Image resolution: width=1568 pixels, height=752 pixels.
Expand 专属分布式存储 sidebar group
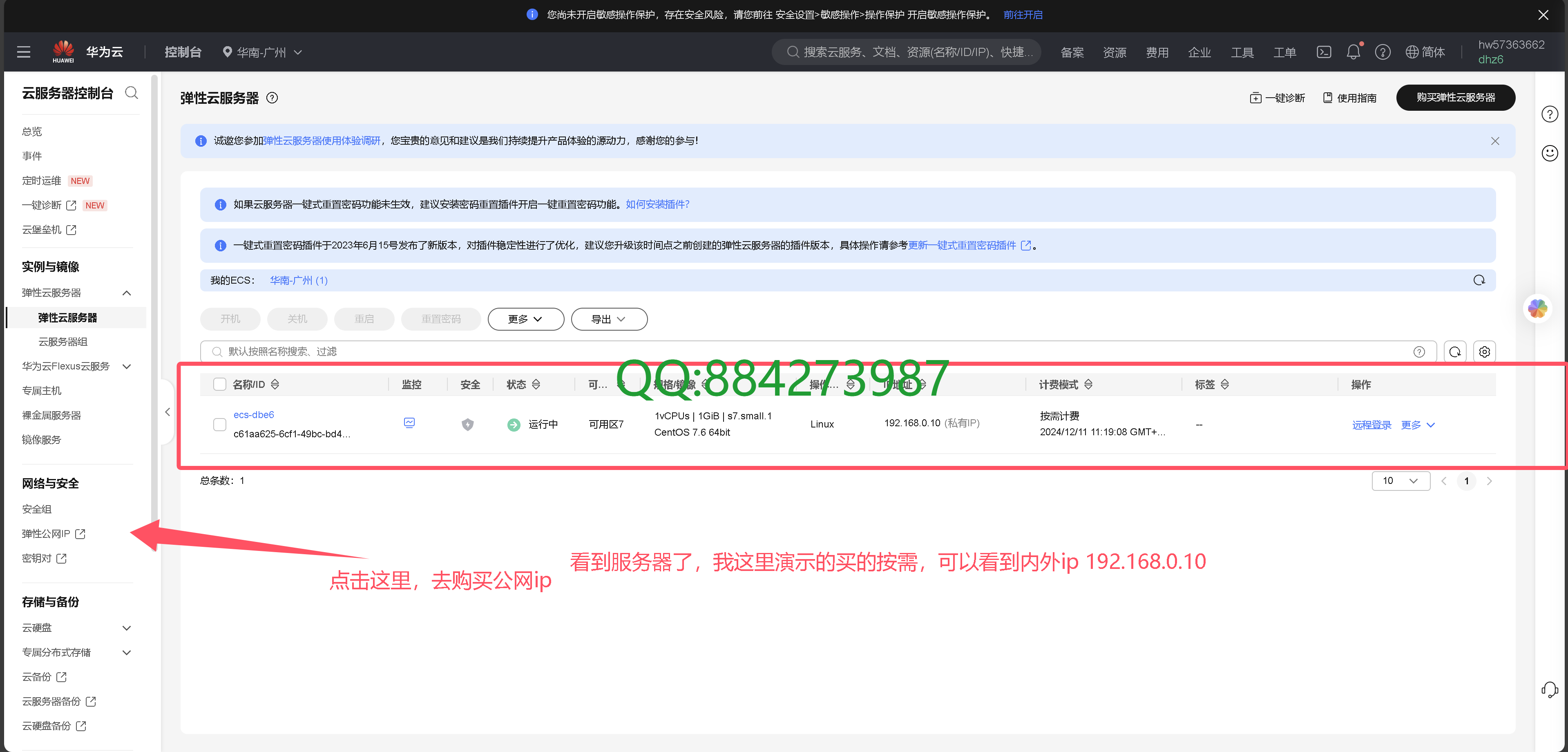[x=127, y=652]
